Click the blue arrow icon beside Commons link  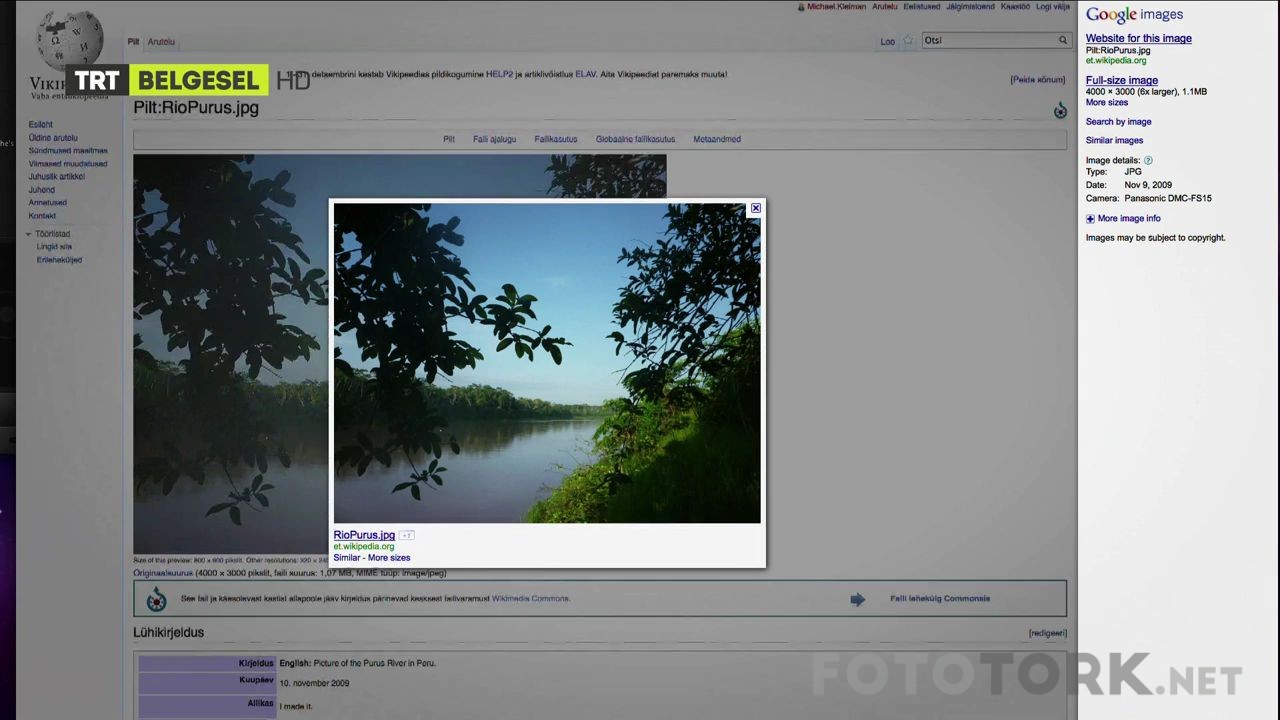[x=857, y=599]
